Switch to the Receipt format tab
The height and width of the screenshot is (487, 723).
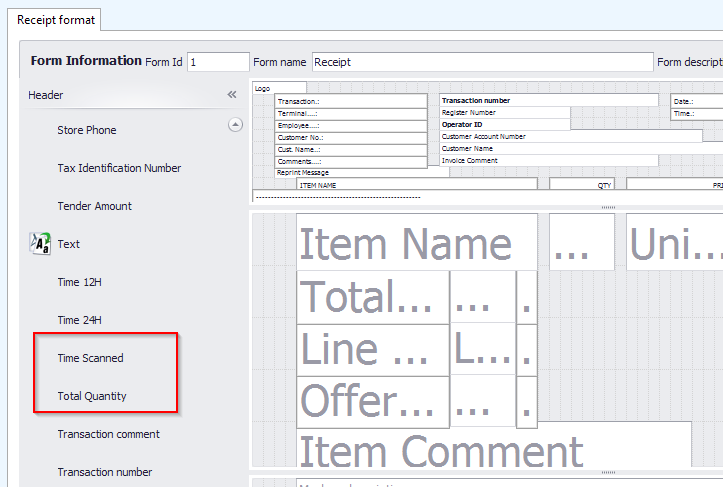pos(58,19)
